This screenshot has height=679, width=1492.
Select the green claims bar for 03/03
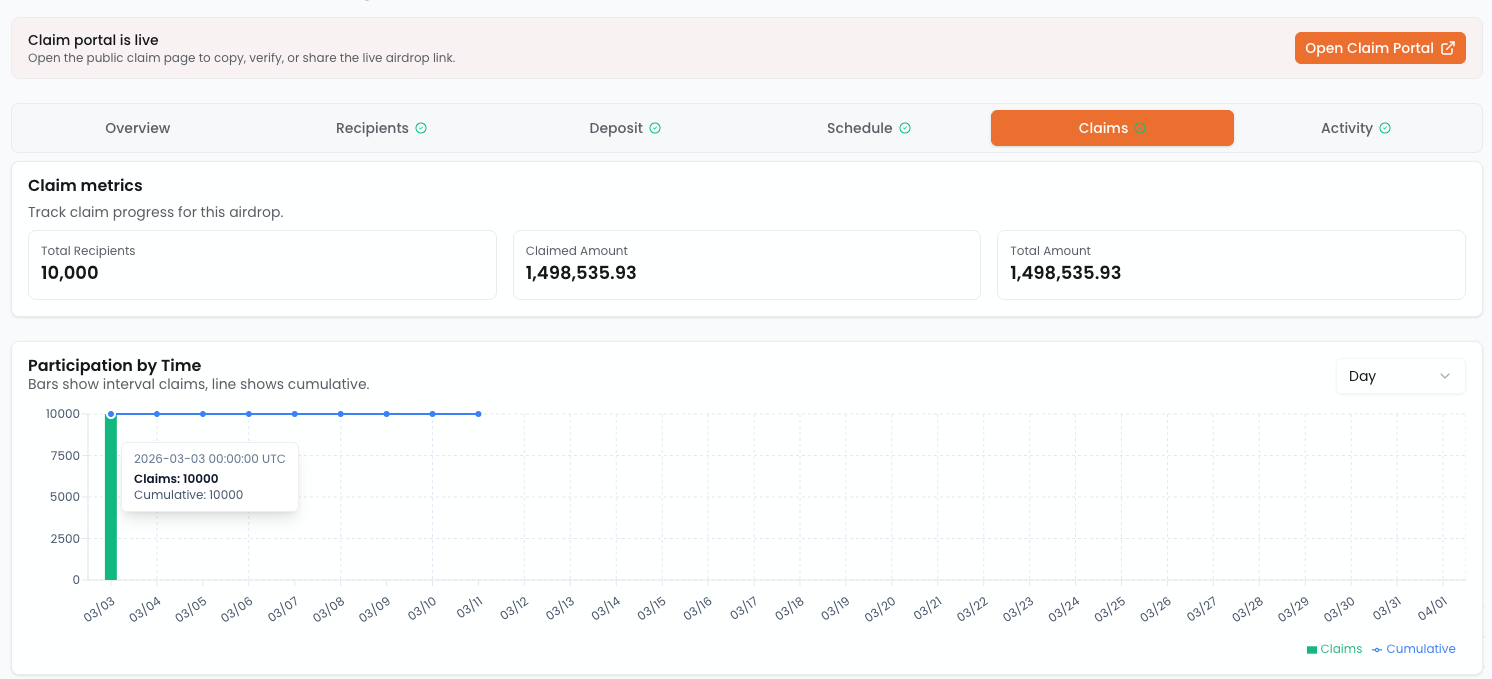111,500
